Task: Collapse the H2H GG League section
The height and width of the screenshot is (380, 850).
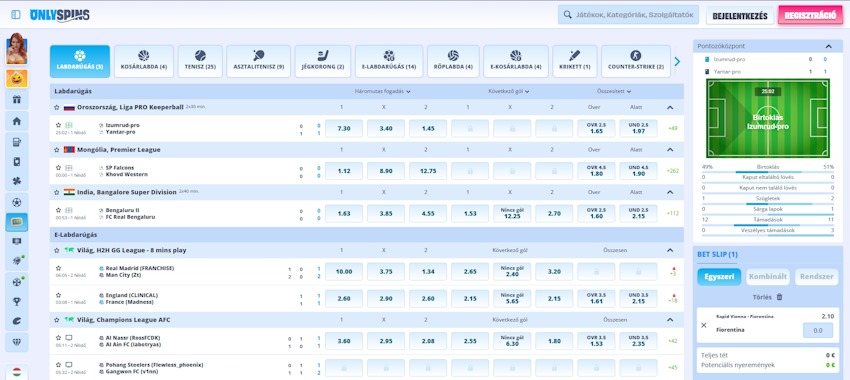Action: (670, 250)
